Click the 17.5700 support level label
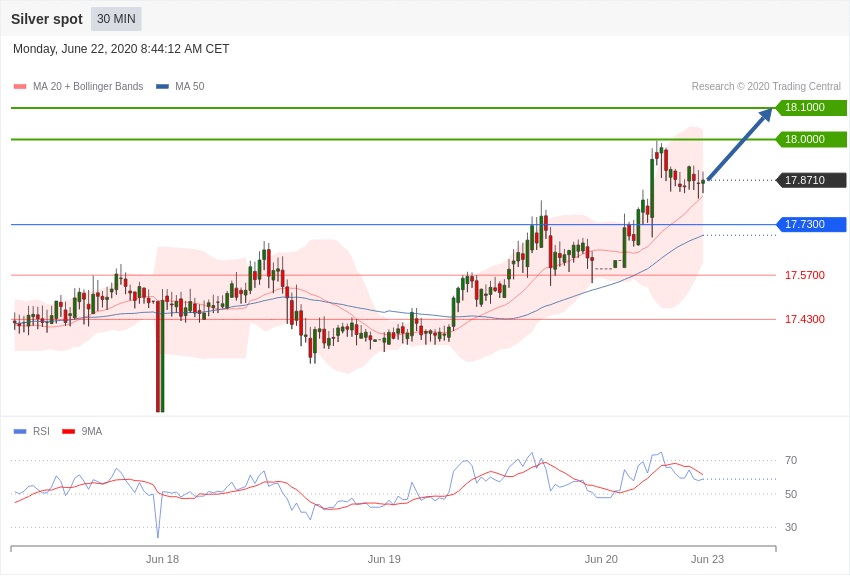The image size is (850, 576). click(804, 275)
